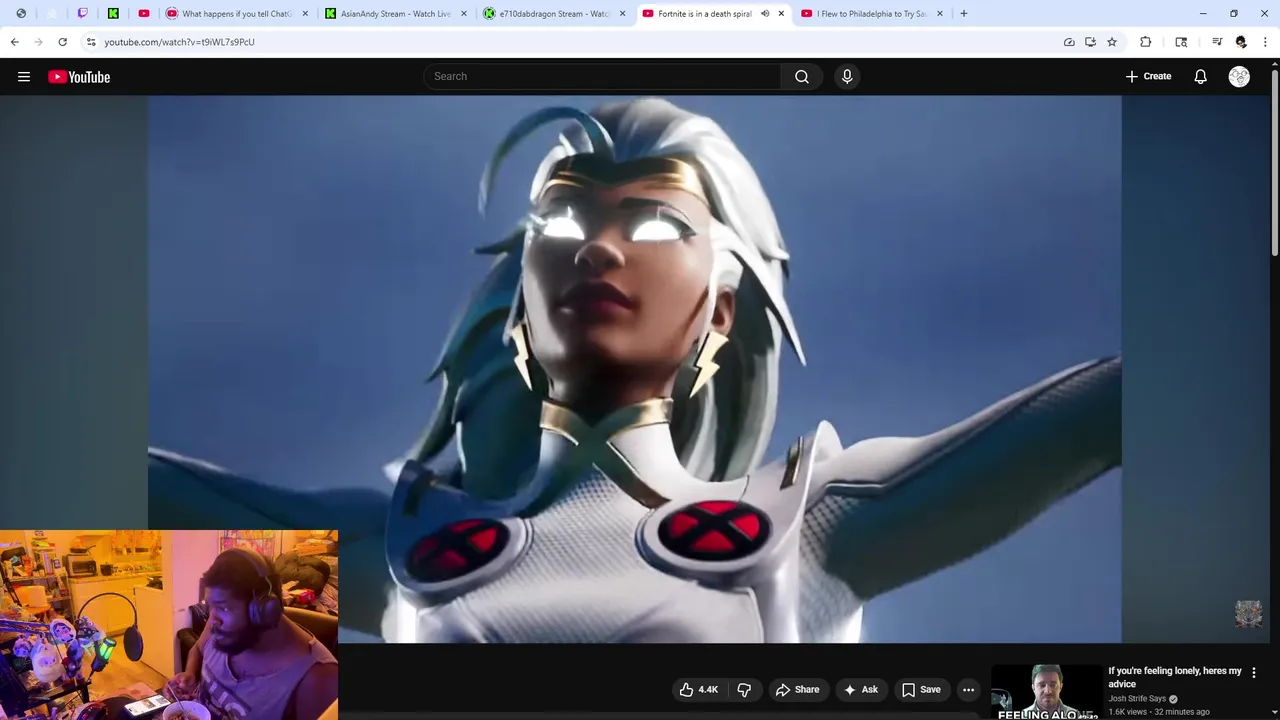Open the YouTube hamburger guide menu
Image resolution: width=1280 pixels, height=720 pixels.
pyautogui.click(x=24, y=77)
